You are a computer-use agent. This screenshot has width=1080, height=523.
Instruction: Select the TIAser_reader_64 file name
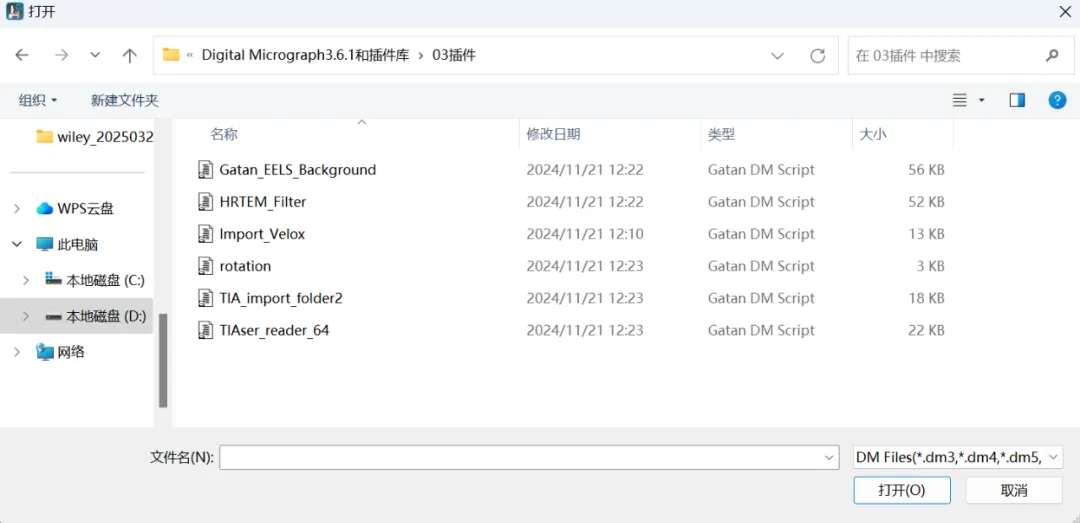(x=274, y=331)
